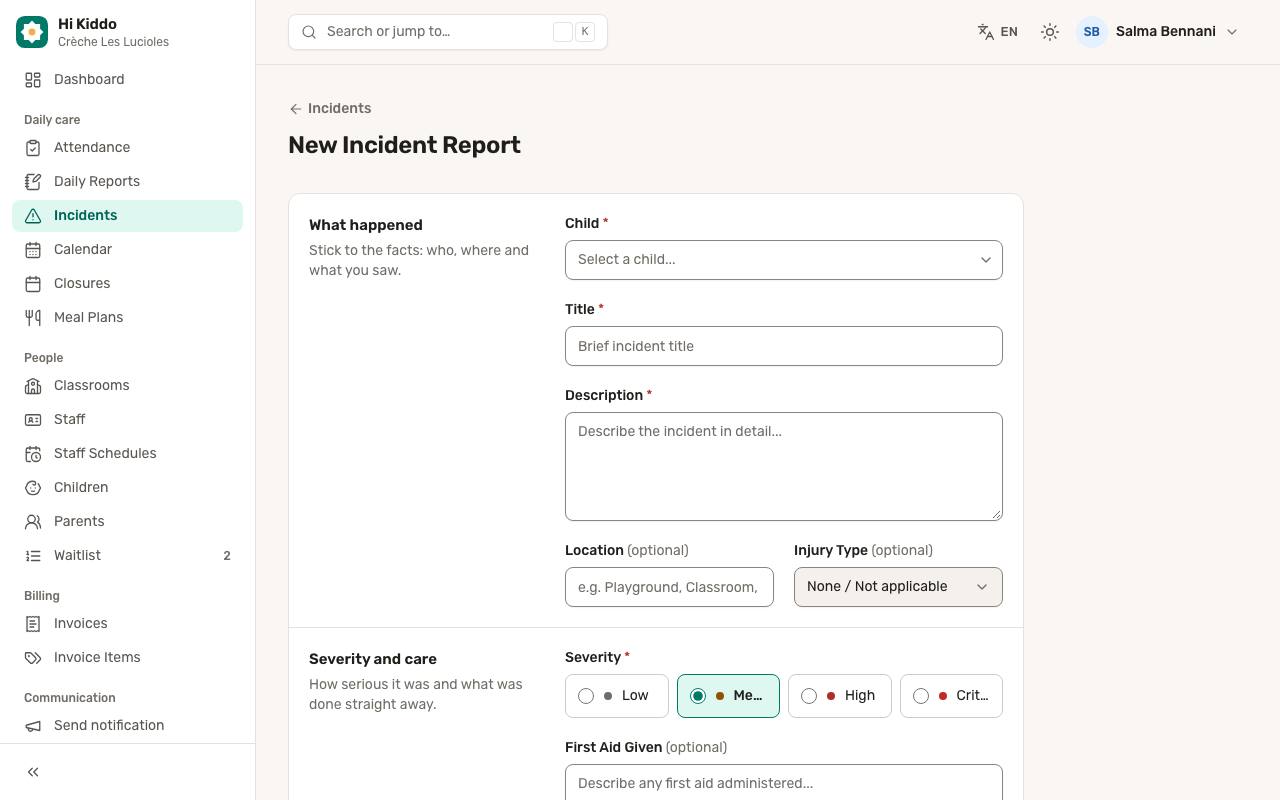Open the EN language switcher
The image size is (1280, 800).
point(997,32)
